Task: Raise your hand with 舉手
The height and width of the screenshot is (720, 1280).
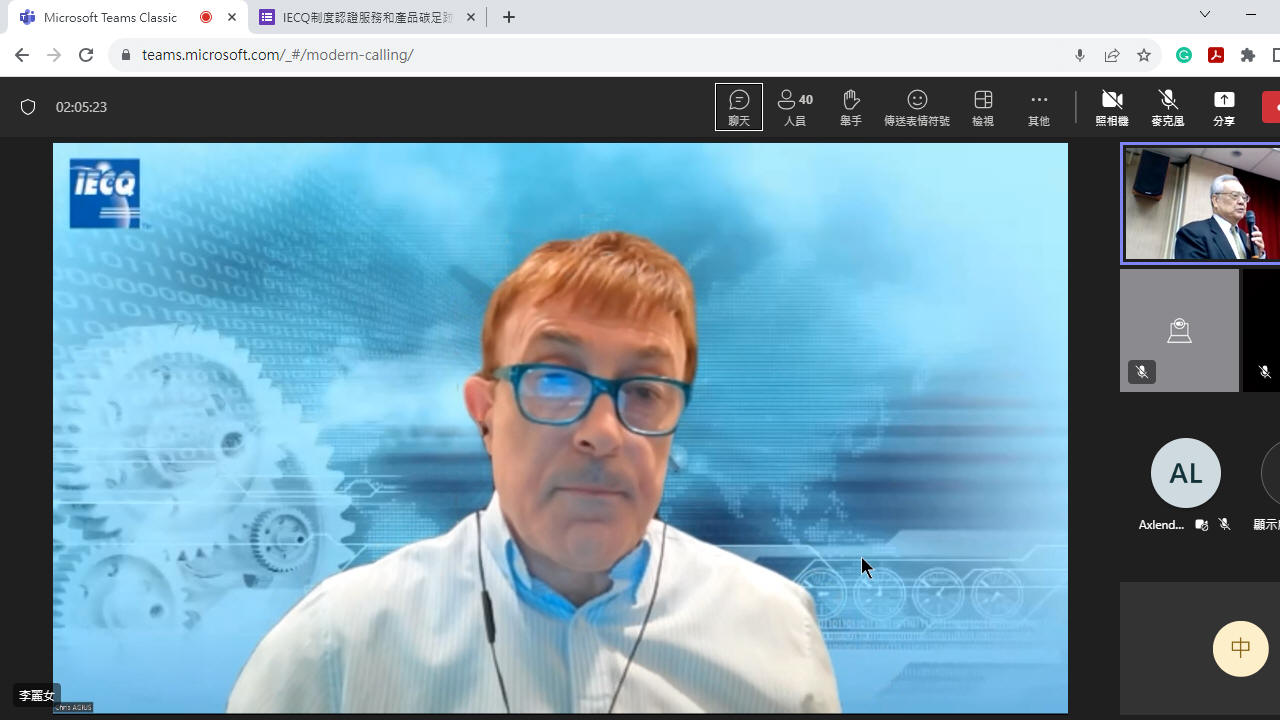Action: [851, 107]
